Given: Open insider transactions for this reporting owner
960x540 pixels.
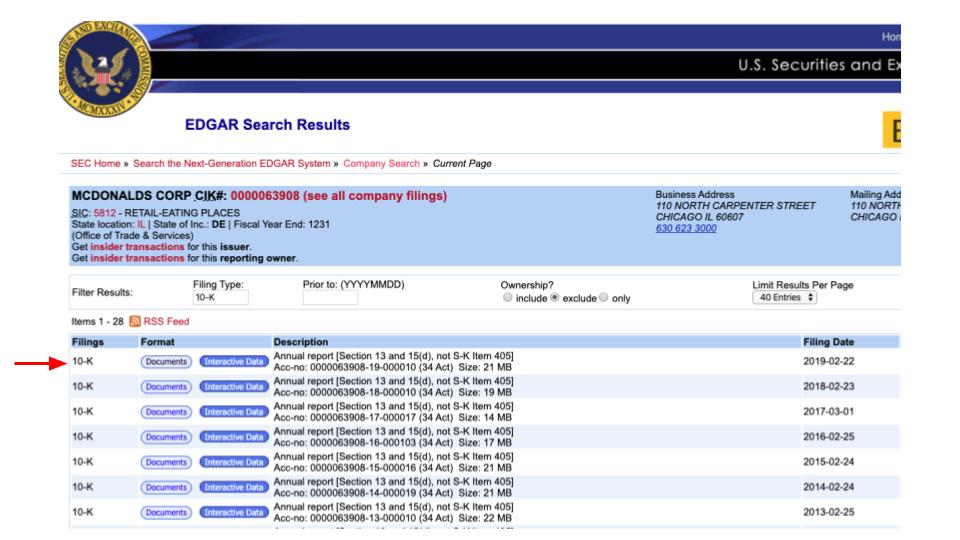Looking at the screenshot, I should pos(137,258).
